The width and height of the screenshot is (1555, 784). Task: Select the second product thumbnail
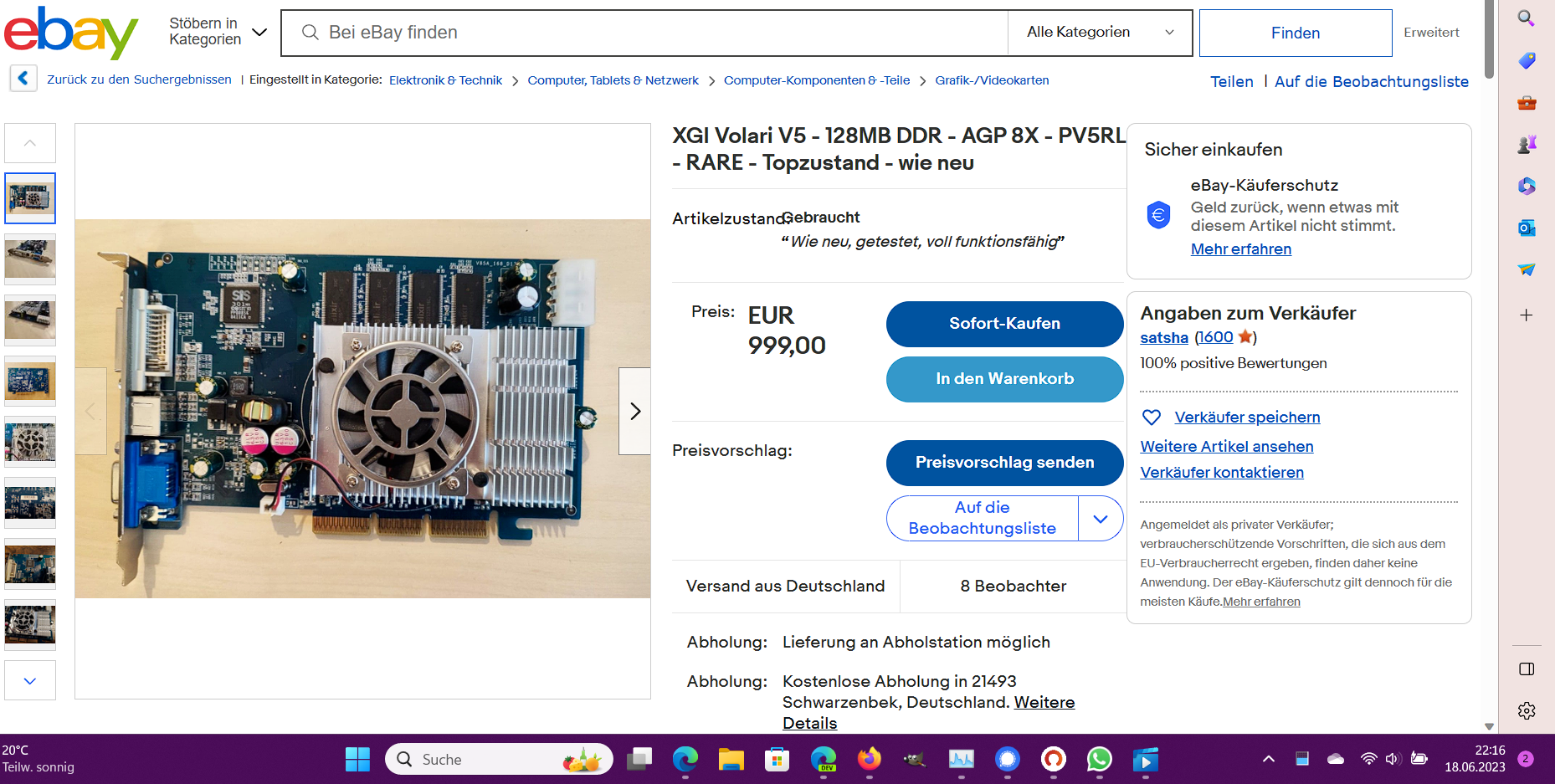coord(30,259)
